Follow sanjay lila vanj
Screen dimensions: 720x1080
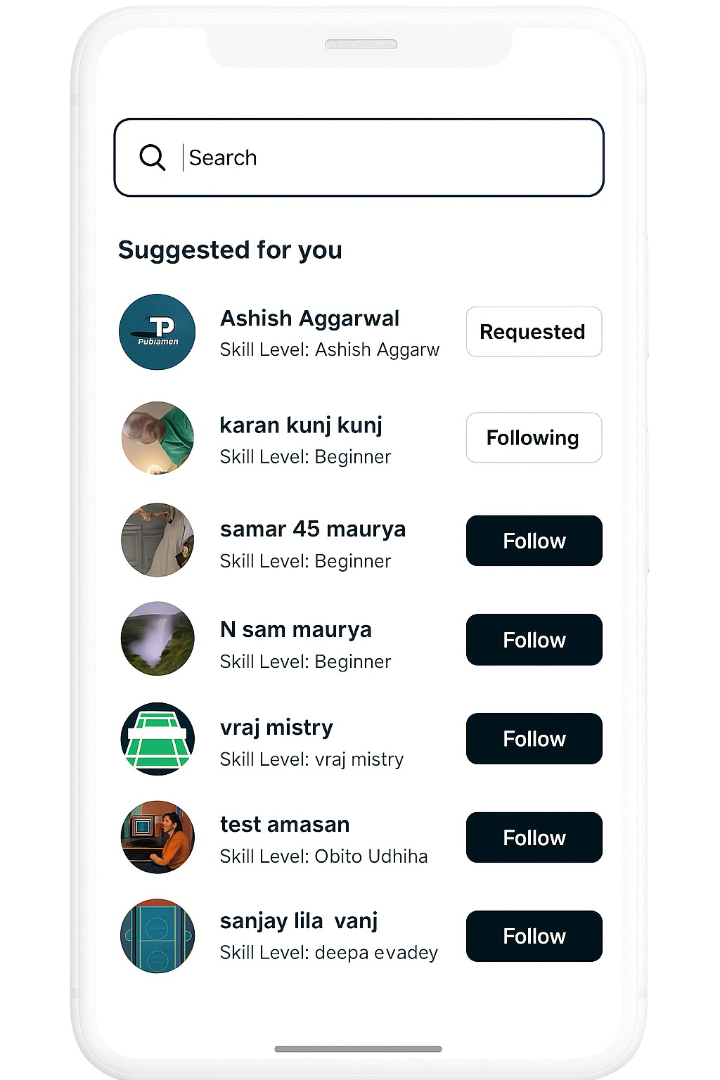534,936
